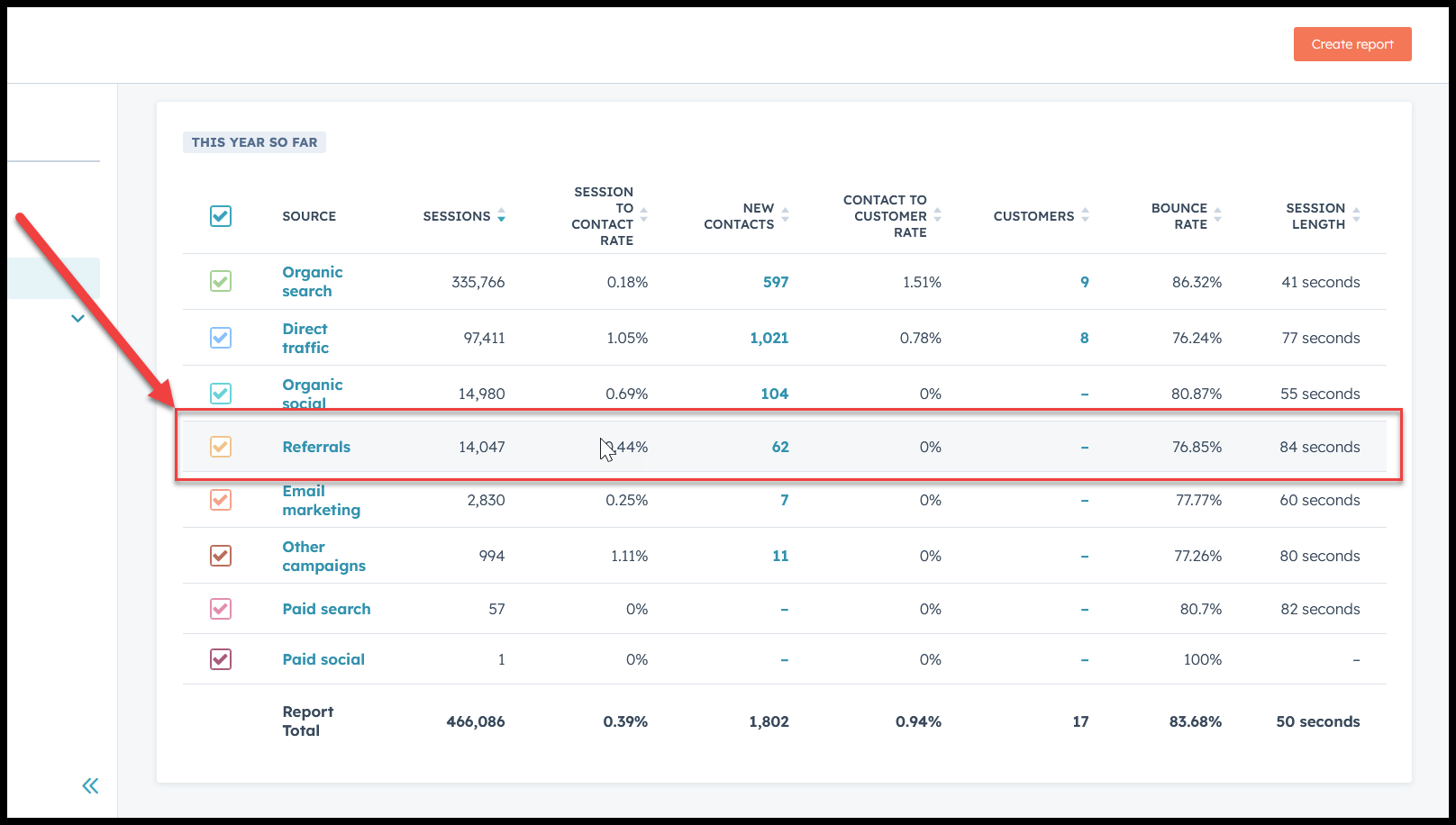Sort by Session Length column
1456x825 pixels.
click(x=1356, y=216)
